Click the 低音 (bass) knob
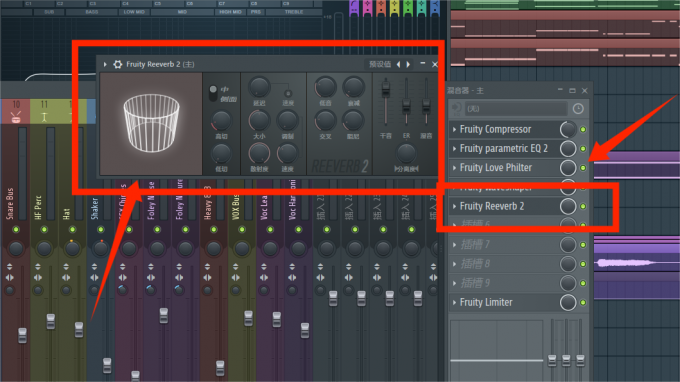This screenshot has width=680, height=382. (x=325, y=87)
